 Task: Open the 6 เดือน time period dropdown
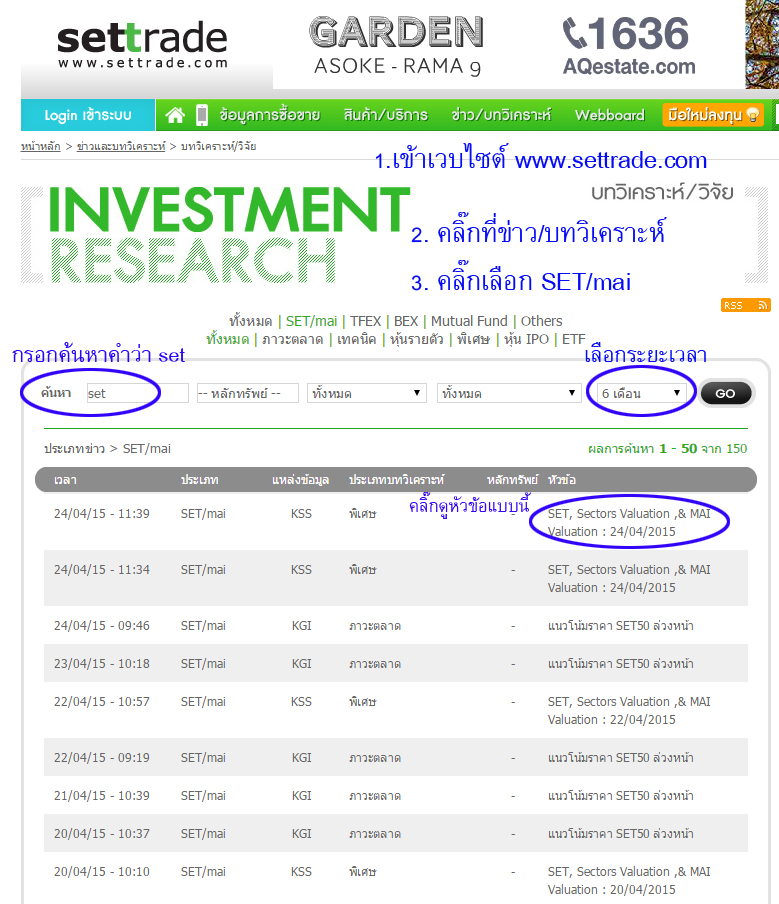[x=641, y=394]
